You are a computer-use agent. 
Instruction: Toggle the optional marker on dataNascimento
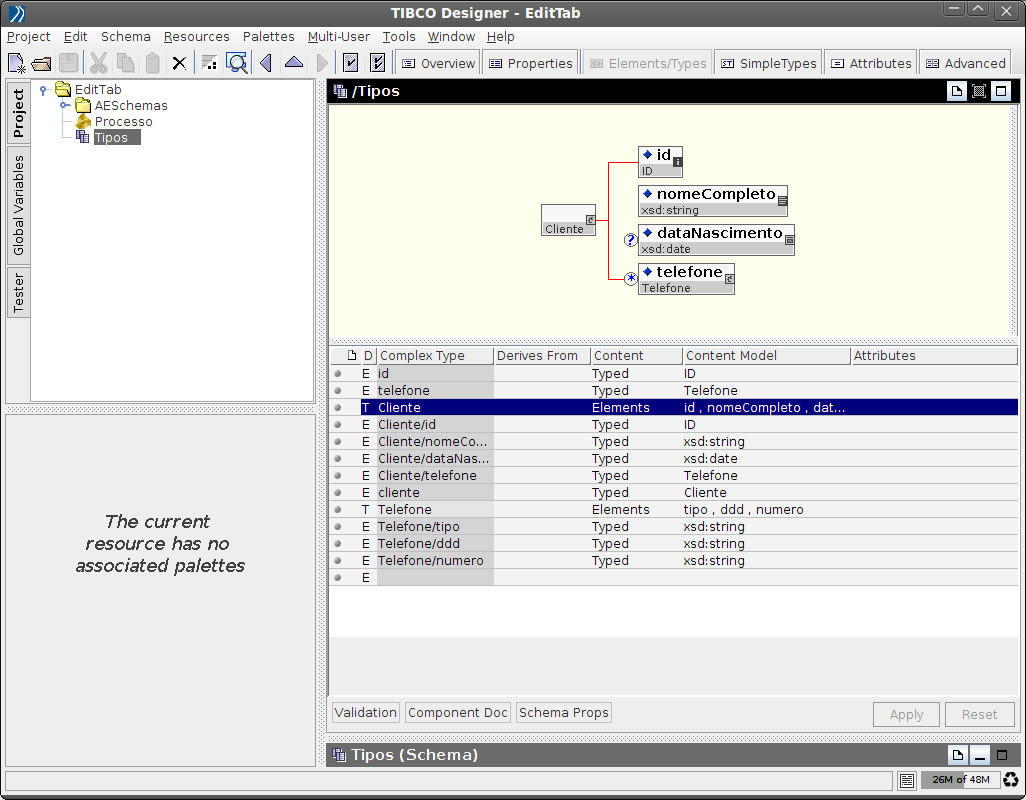pos(630,240)
